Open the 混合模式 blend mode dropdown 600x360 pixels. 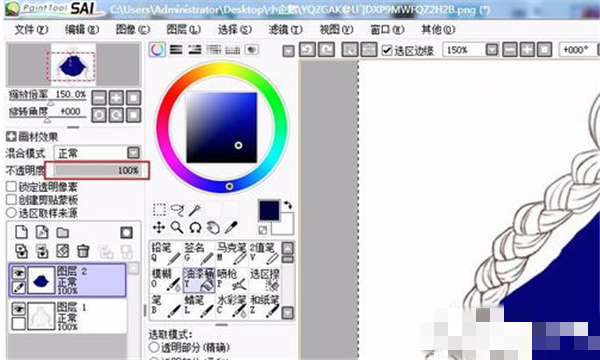click(x=133, y=153)
